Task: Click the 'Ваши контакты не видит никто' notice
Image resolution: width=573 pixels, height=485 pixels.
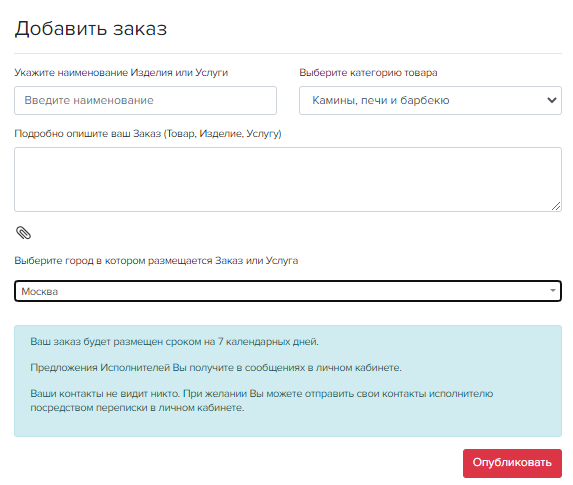Action: pyautogui.click(x=262, y=401)
